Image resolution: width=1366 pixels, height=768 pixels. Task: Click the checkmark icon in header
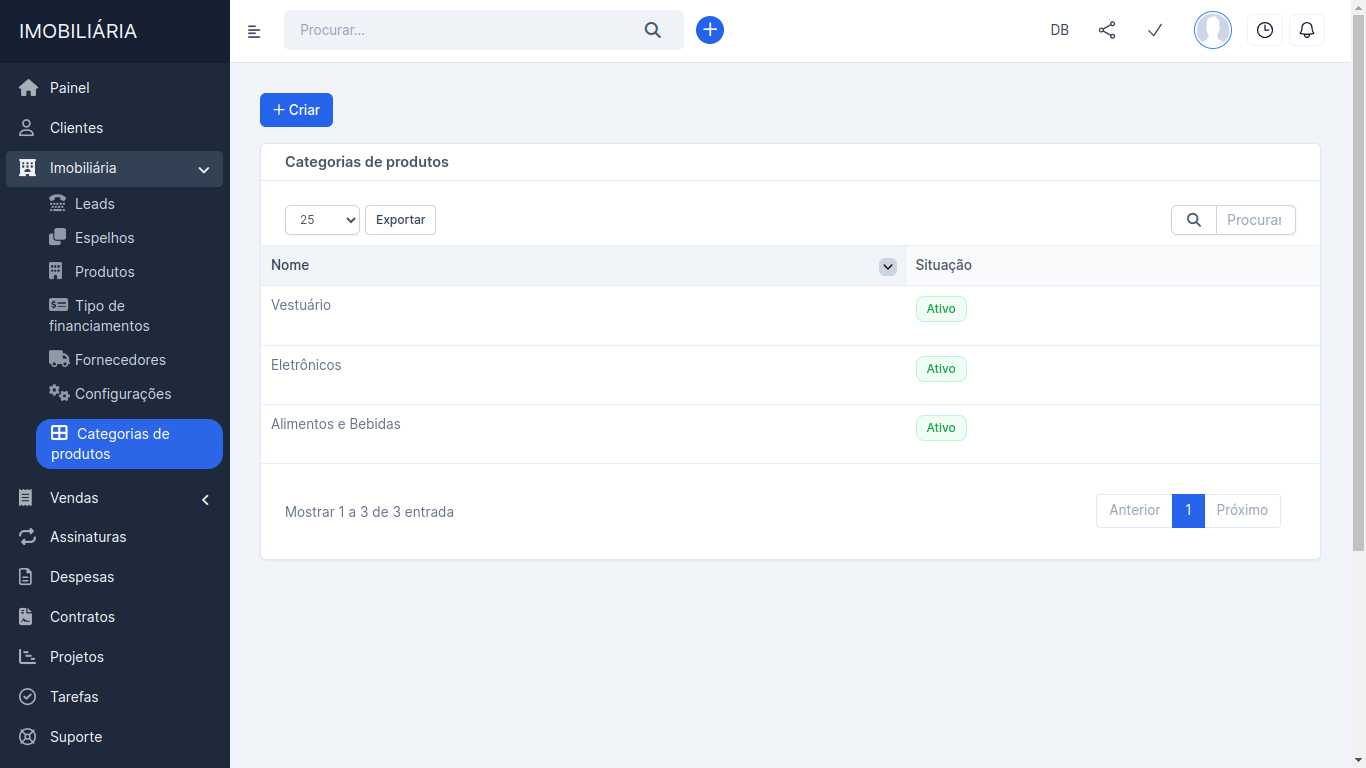[1155, 30]
